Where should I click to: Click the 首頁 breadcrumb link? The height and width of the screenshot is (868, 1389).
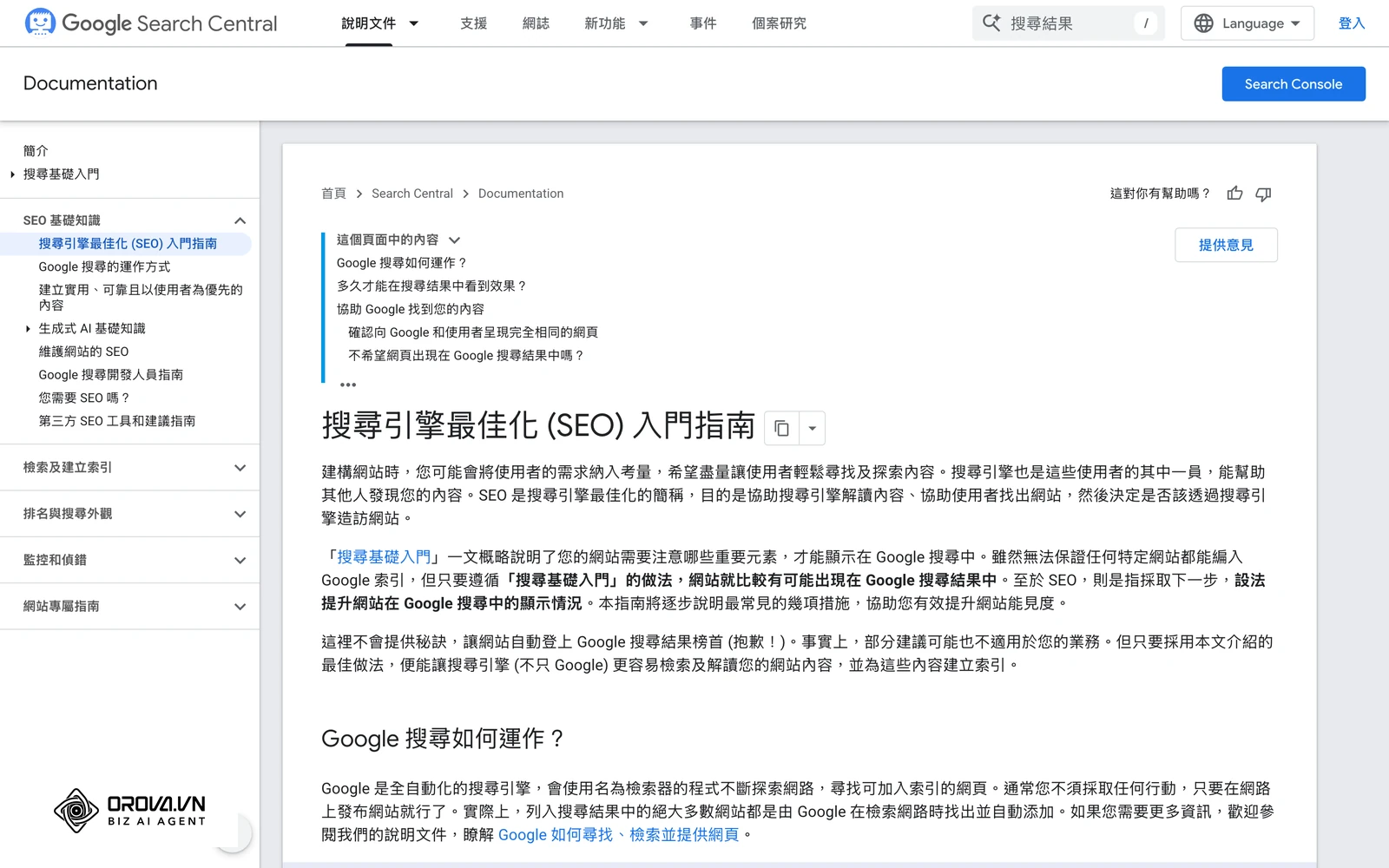click(x=333, y=194)
